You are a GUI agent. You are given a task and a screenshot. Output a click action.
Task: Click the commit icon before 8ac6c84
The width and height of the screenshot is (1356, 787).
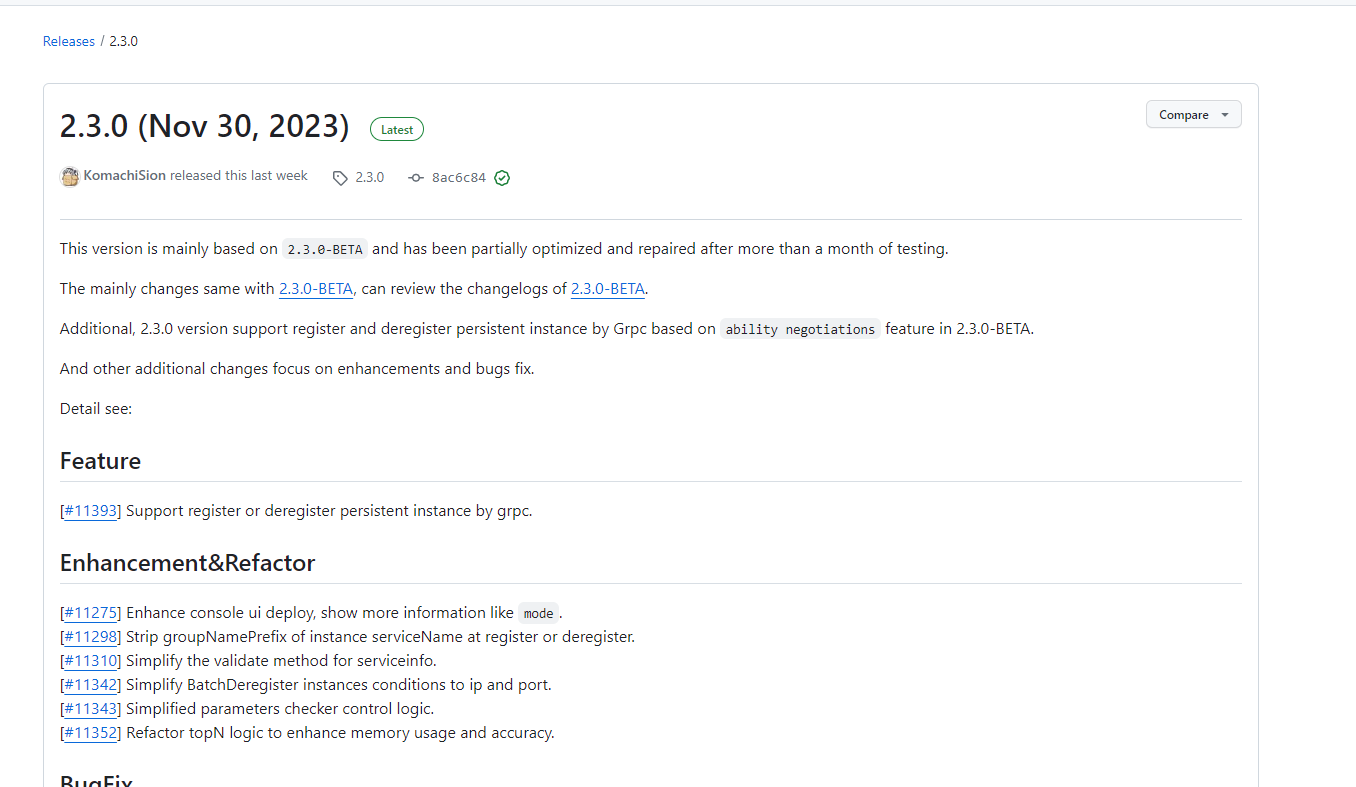(416, 178)
